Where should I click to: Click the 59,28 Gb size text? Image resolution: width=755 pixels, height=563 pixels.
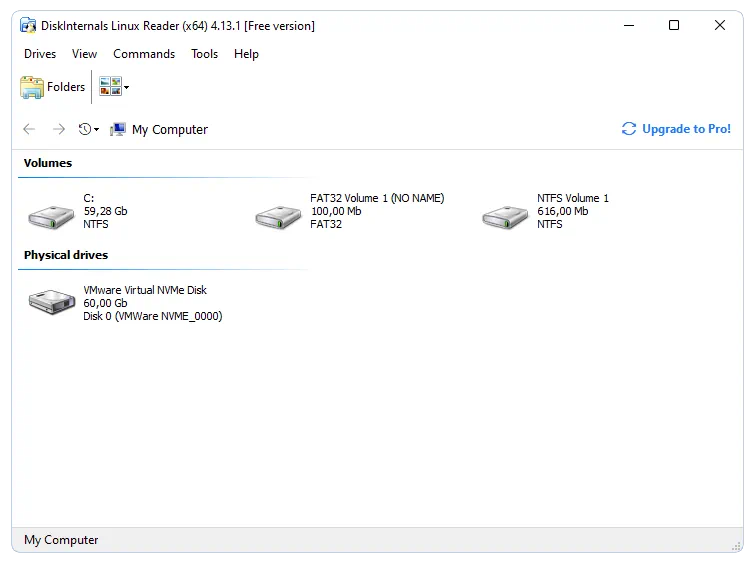click(105, 211)
